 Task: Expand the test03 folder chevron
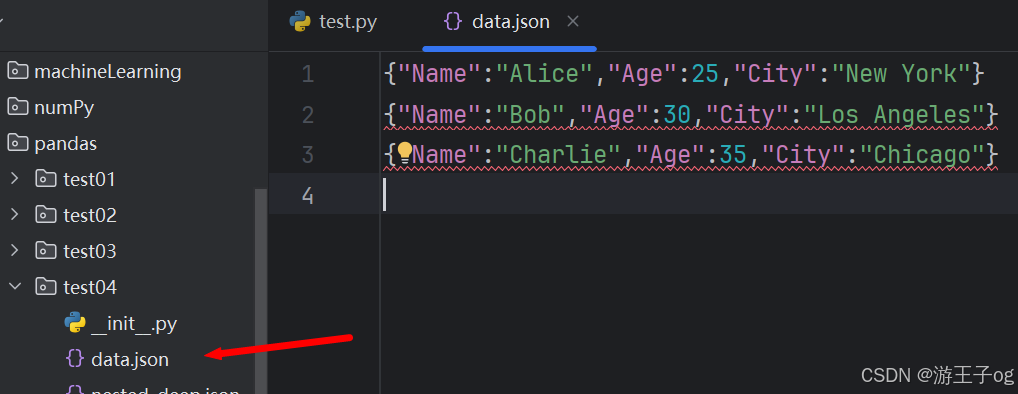pyautogui.click(x=16, y=251)
